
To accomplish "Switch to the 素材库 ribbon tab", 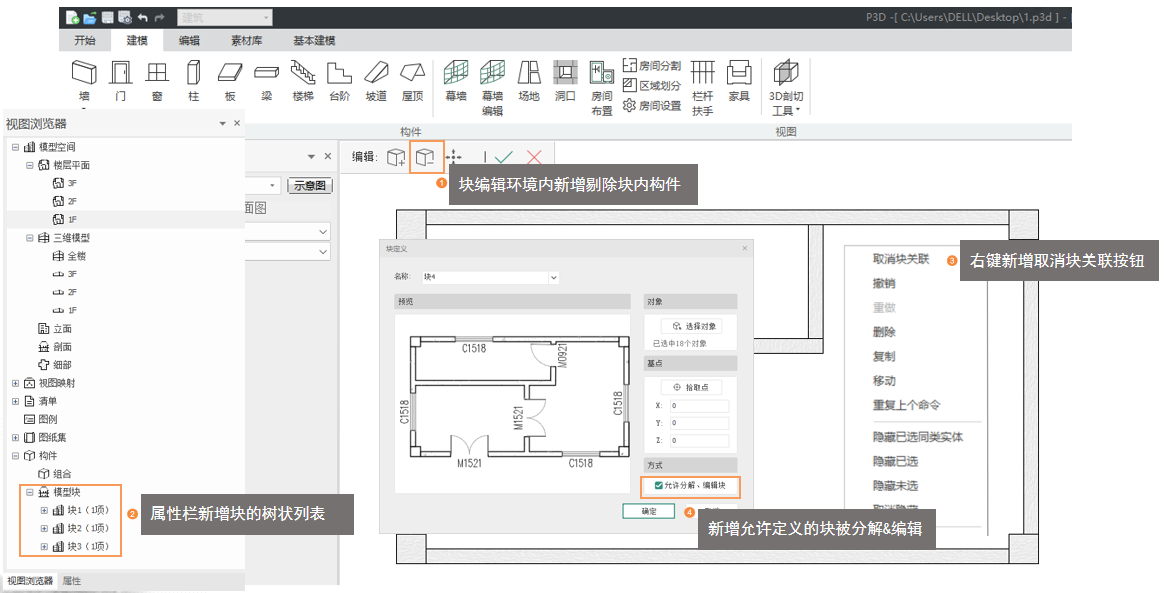I will tap(247, 41).
